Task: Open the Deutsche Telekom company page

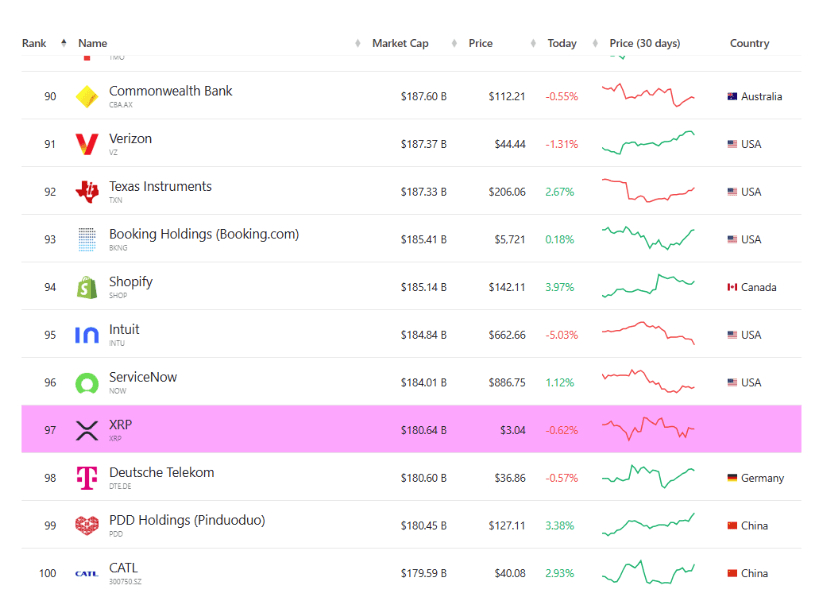Action: (161, 473)
